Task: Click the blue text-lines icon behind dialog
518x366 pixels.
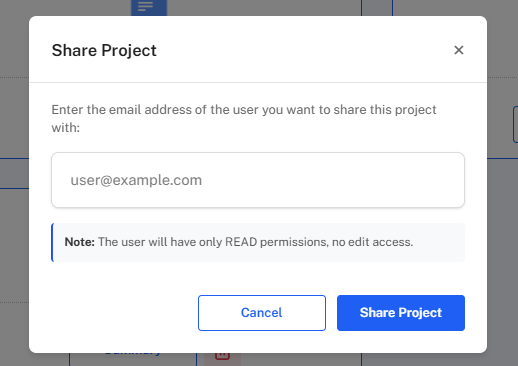Action: 149,7
